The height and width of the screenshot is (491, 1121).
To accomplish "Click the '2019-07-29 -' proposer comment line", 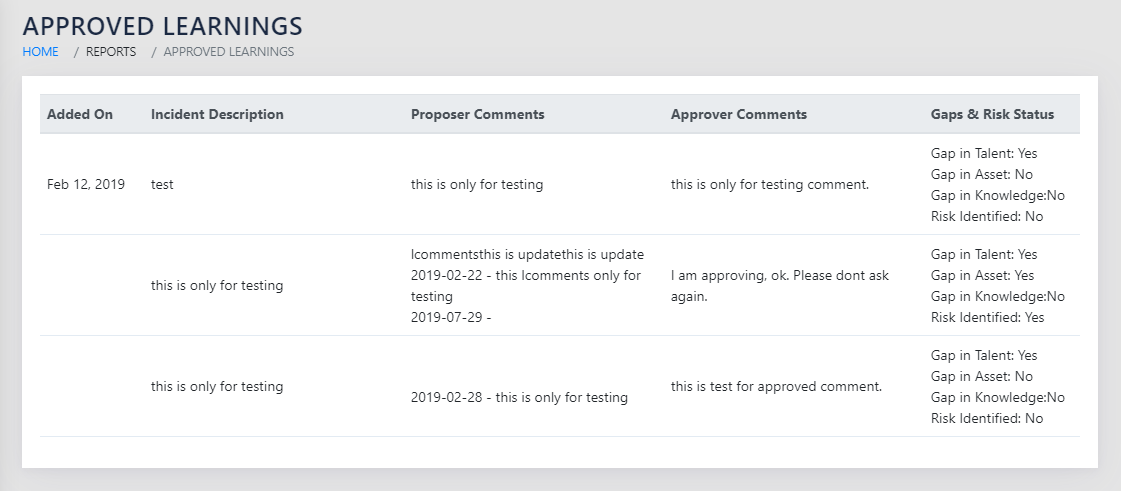I will coord(451,317).
